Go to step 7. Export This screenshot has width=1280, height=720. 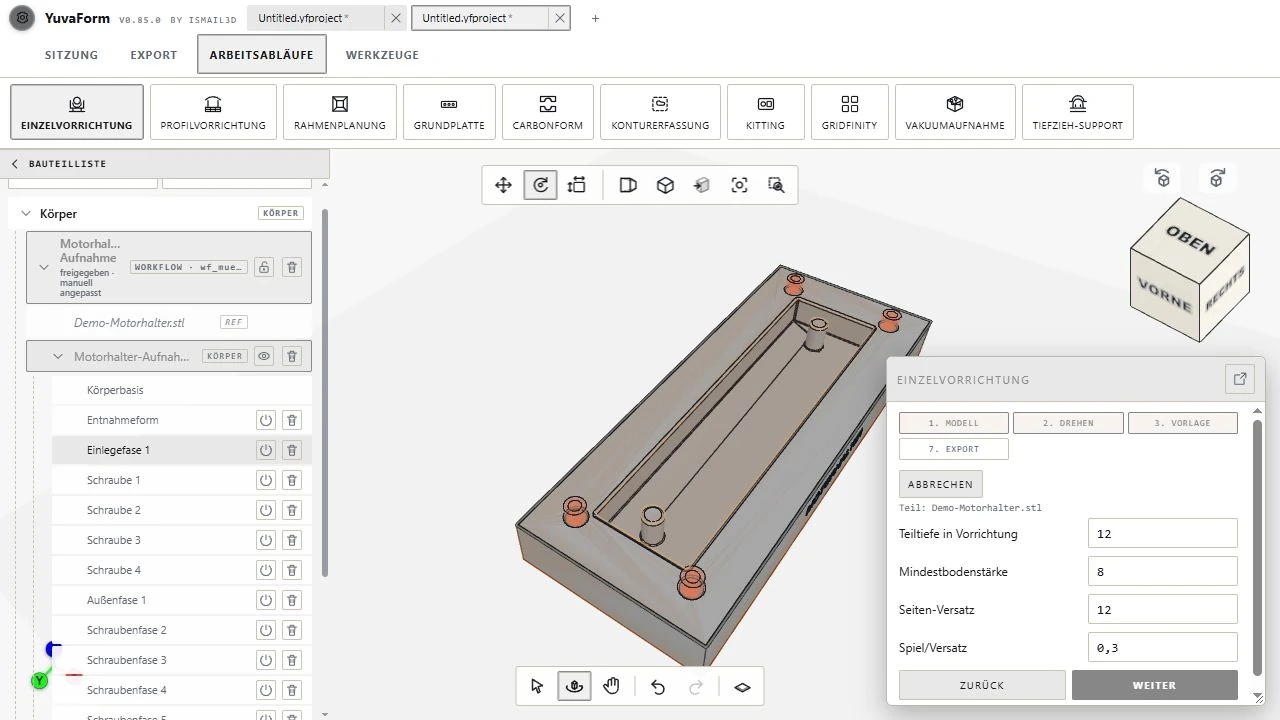(954, 449)
